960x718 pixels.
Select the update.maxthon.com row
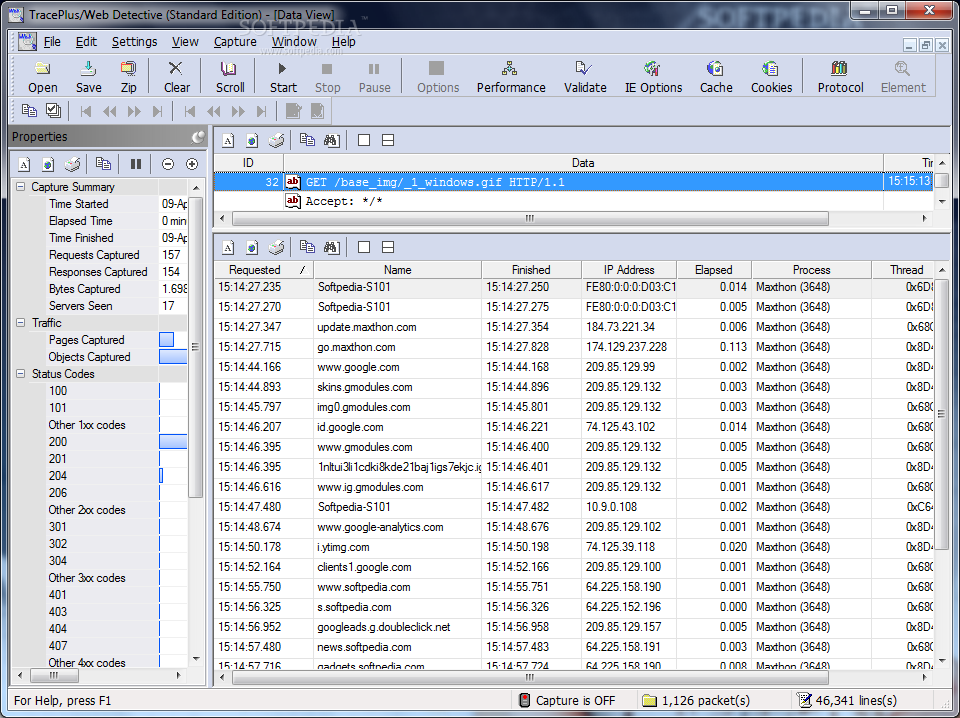[x=574, y=327]
